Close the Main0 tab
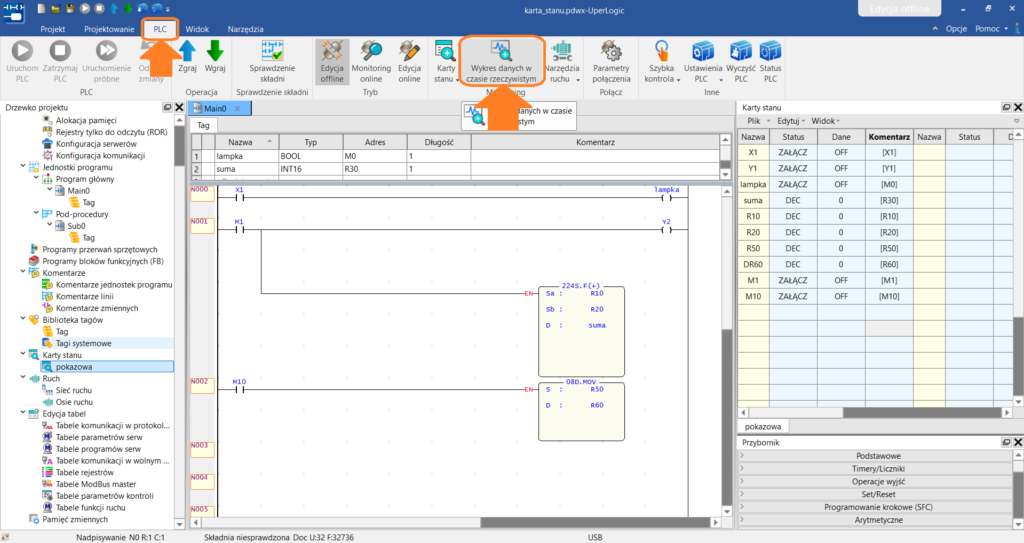The width and height of the screenshot is (1024, 543). click(x=238, y=108)
